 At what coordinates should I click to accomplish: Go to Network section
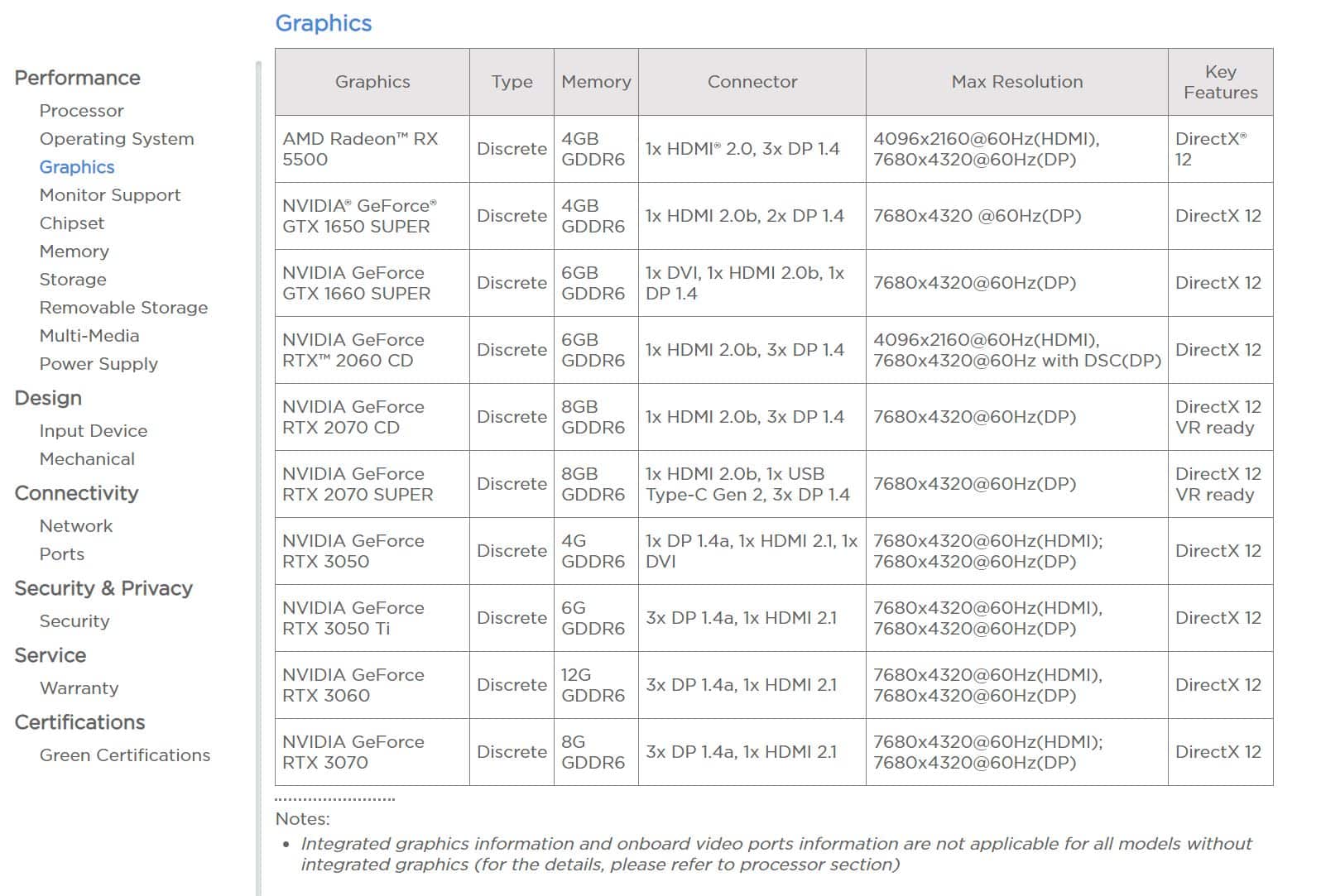point(76,526)
